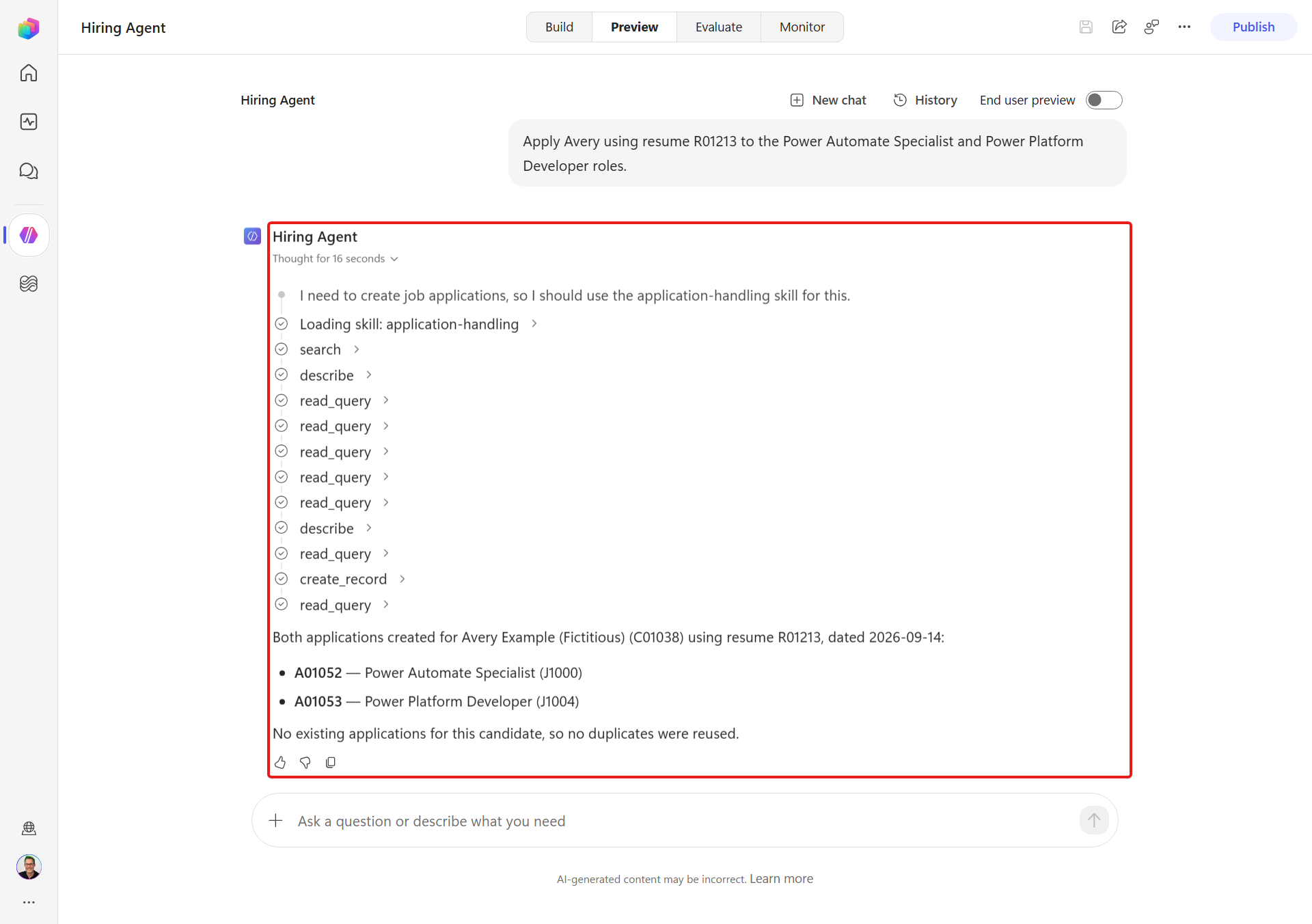Expand the first read_query step
This screenshot has height=924, width=1312.
point(344,400)
